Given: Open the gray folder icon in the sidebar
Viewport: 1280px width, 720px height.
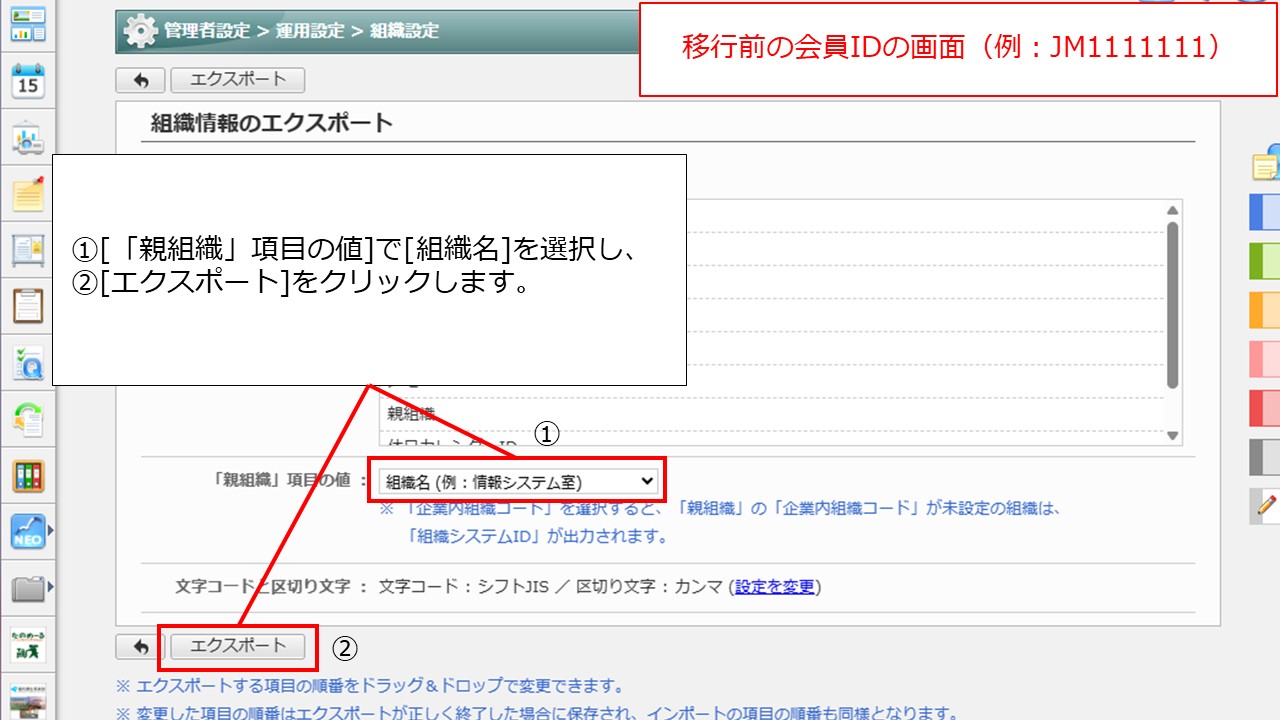Looking at the screenshot, I should [x=28, y=588].
